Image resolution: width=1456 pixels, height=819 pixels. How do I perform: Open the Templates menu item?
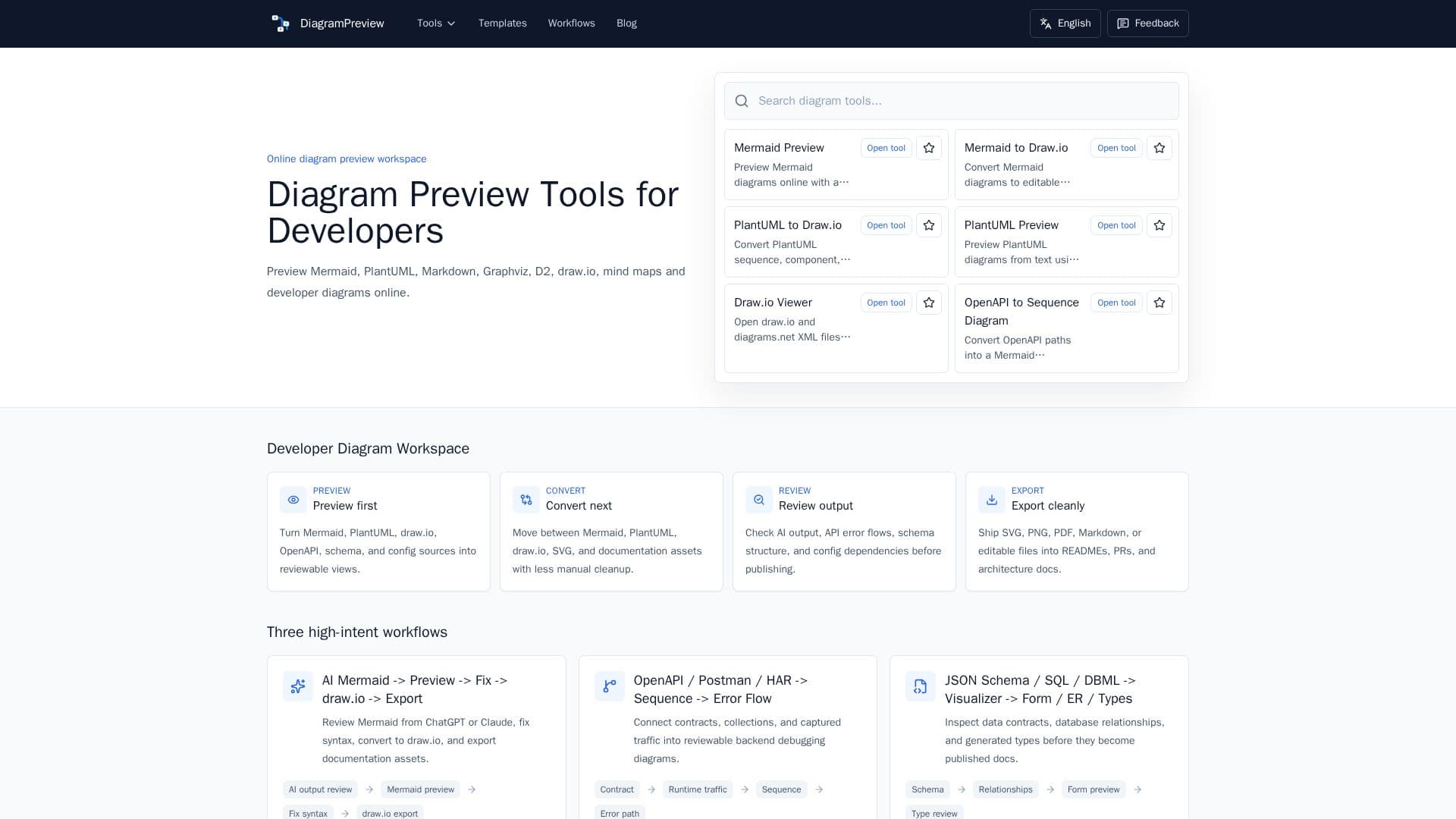point(503,24)
